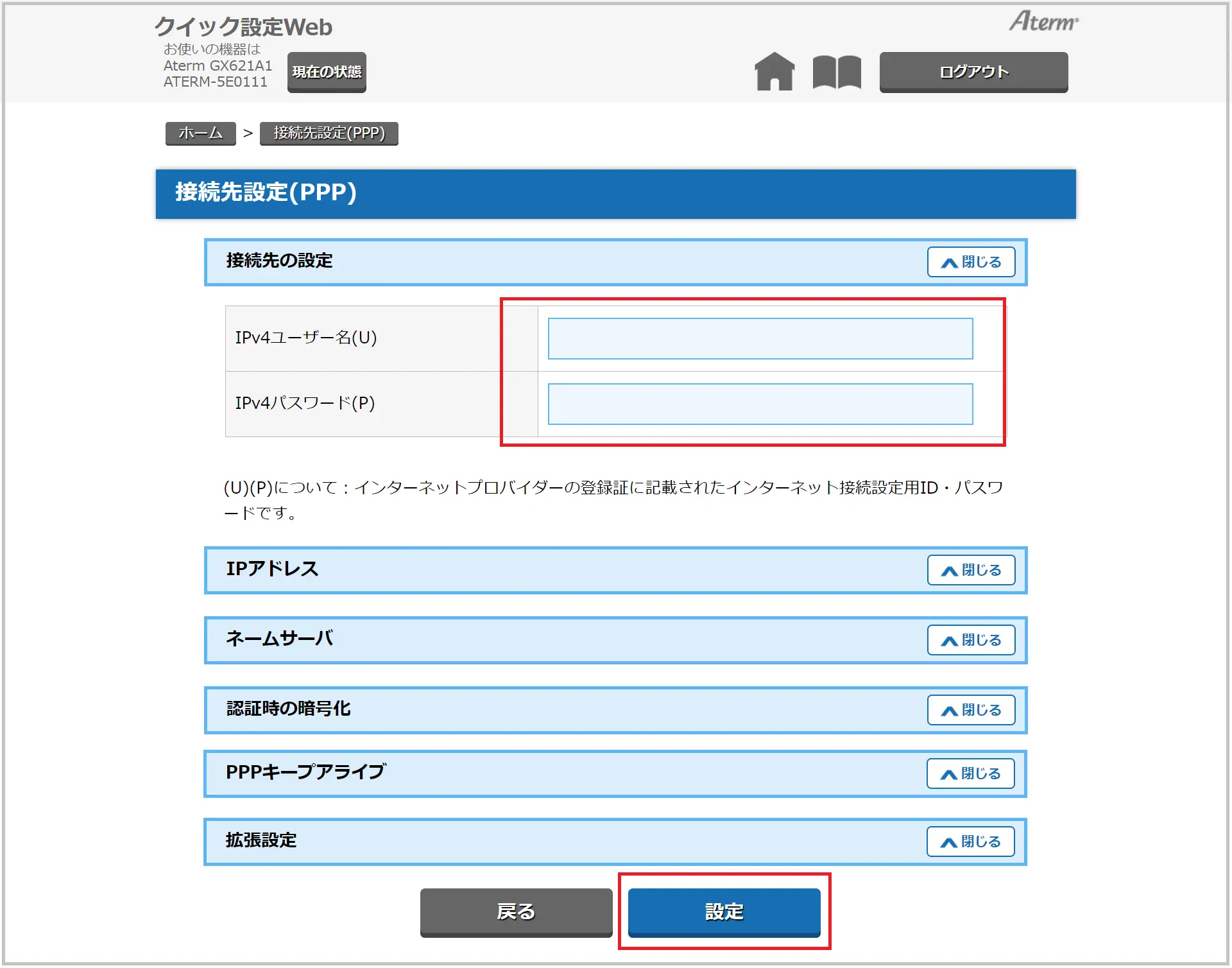1232x968 pixels.
Task: Click the ログアウト button
Action: 973,72
